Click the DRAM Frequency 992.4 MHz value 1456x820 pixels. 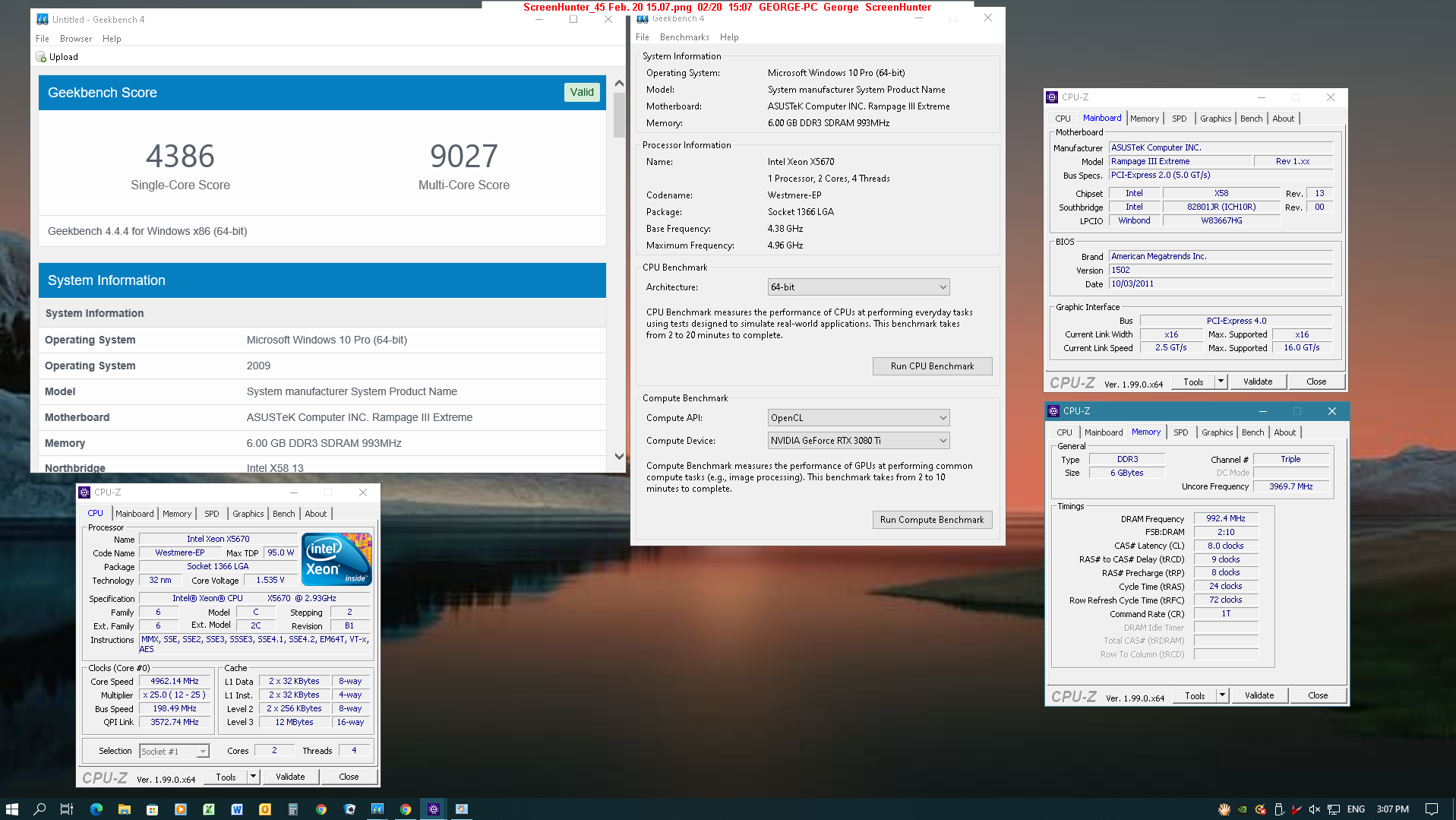(1226, 518)
